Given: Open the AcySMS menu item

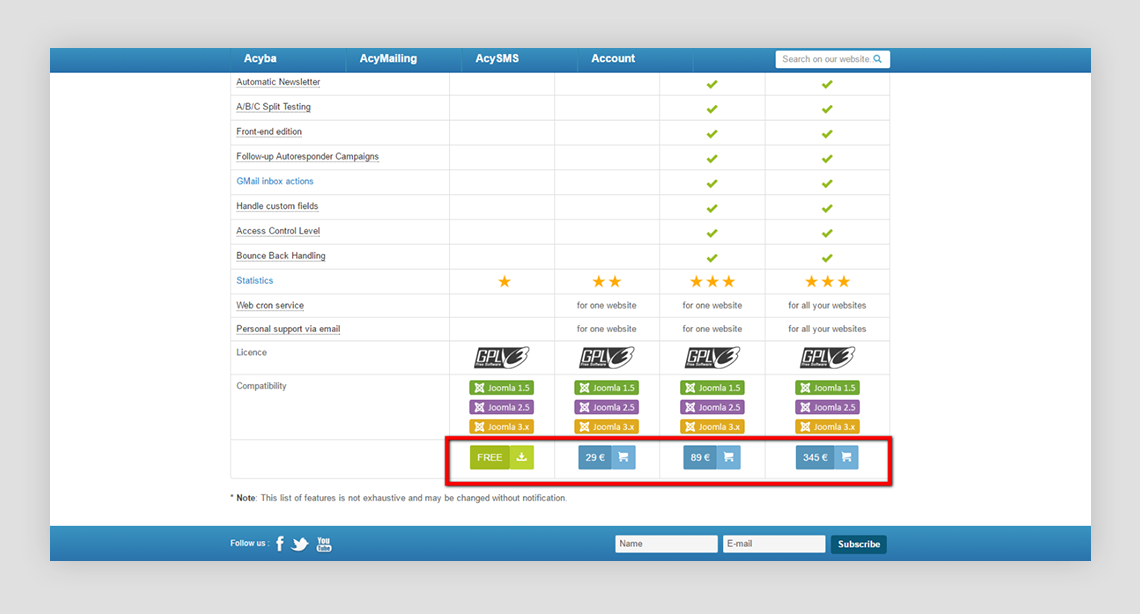Looking at the screenshot, I should click(x=497, y=59).
